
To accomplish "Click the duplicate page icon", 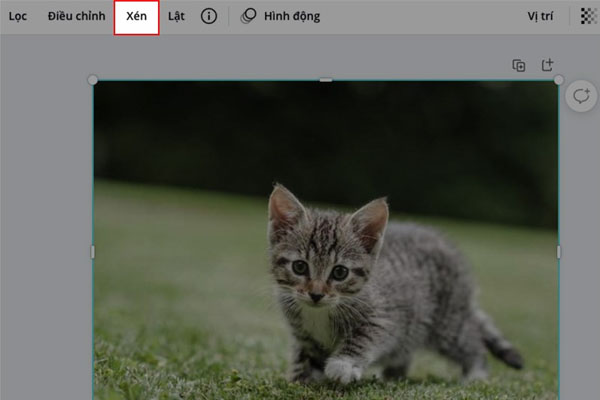I will 519,65.
